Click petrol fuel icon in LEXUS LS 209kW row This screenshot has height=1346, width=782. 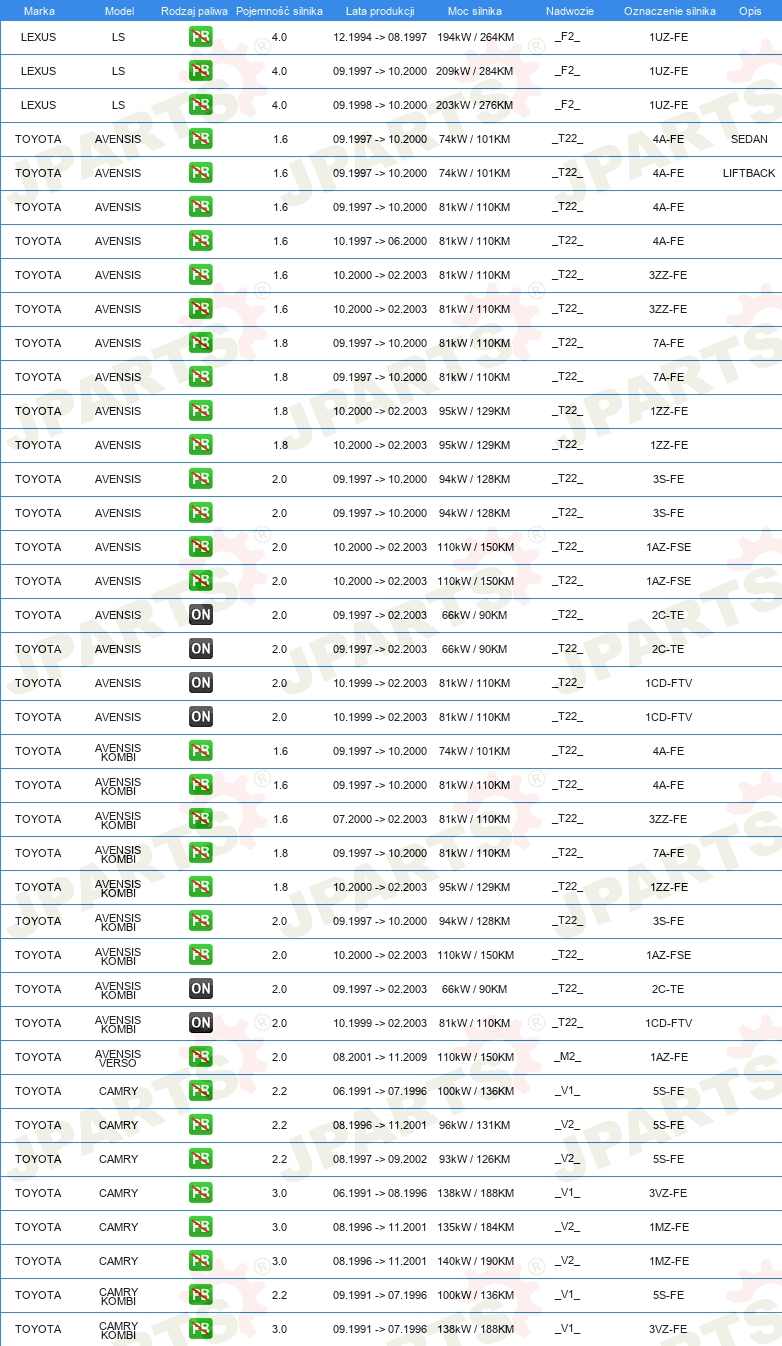tap(200, 71)
